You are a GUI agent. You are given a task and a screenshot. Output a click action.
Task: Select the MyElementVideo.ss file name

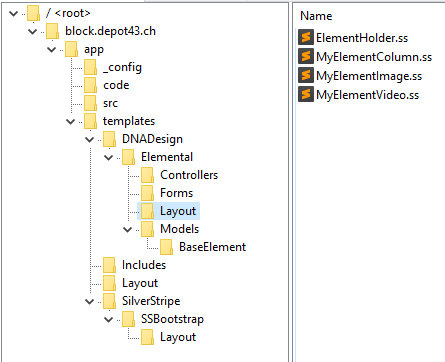368,95
